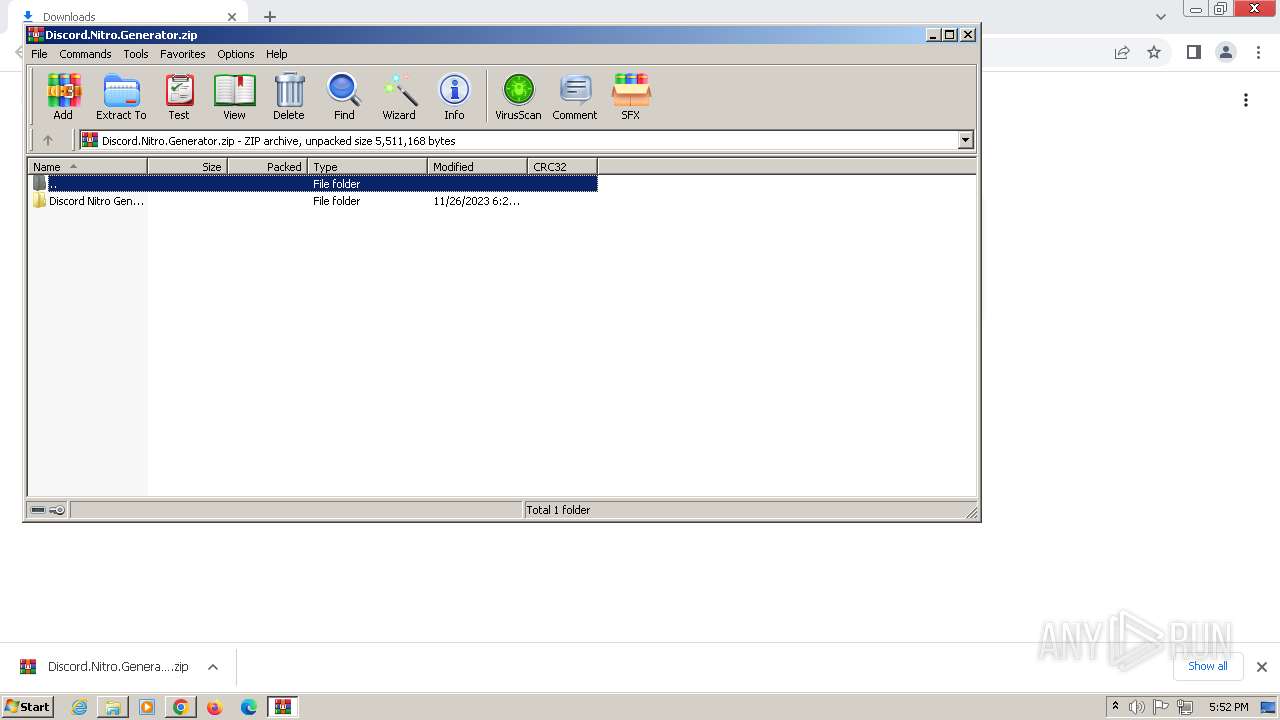Open the Commands menu
Image resolution: width=1280 pixels, height=720 pixels.
point(85,54)
